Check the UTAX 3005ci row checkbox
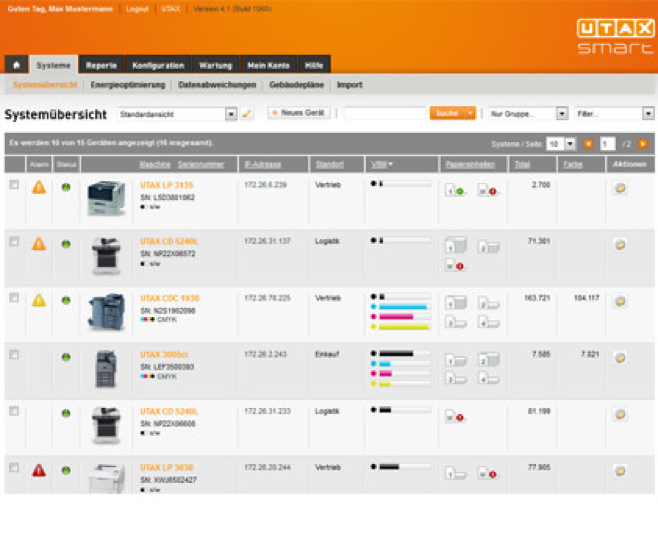This screenshot has height=550, width=658. [x=14, y=355]
